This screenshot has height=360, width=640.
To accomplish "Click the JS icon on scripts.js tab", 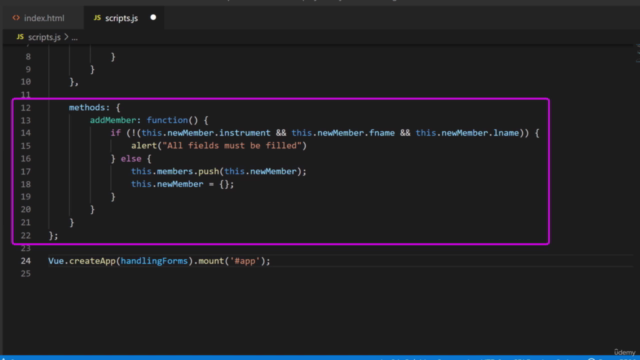I will click(x=97, y=18).
